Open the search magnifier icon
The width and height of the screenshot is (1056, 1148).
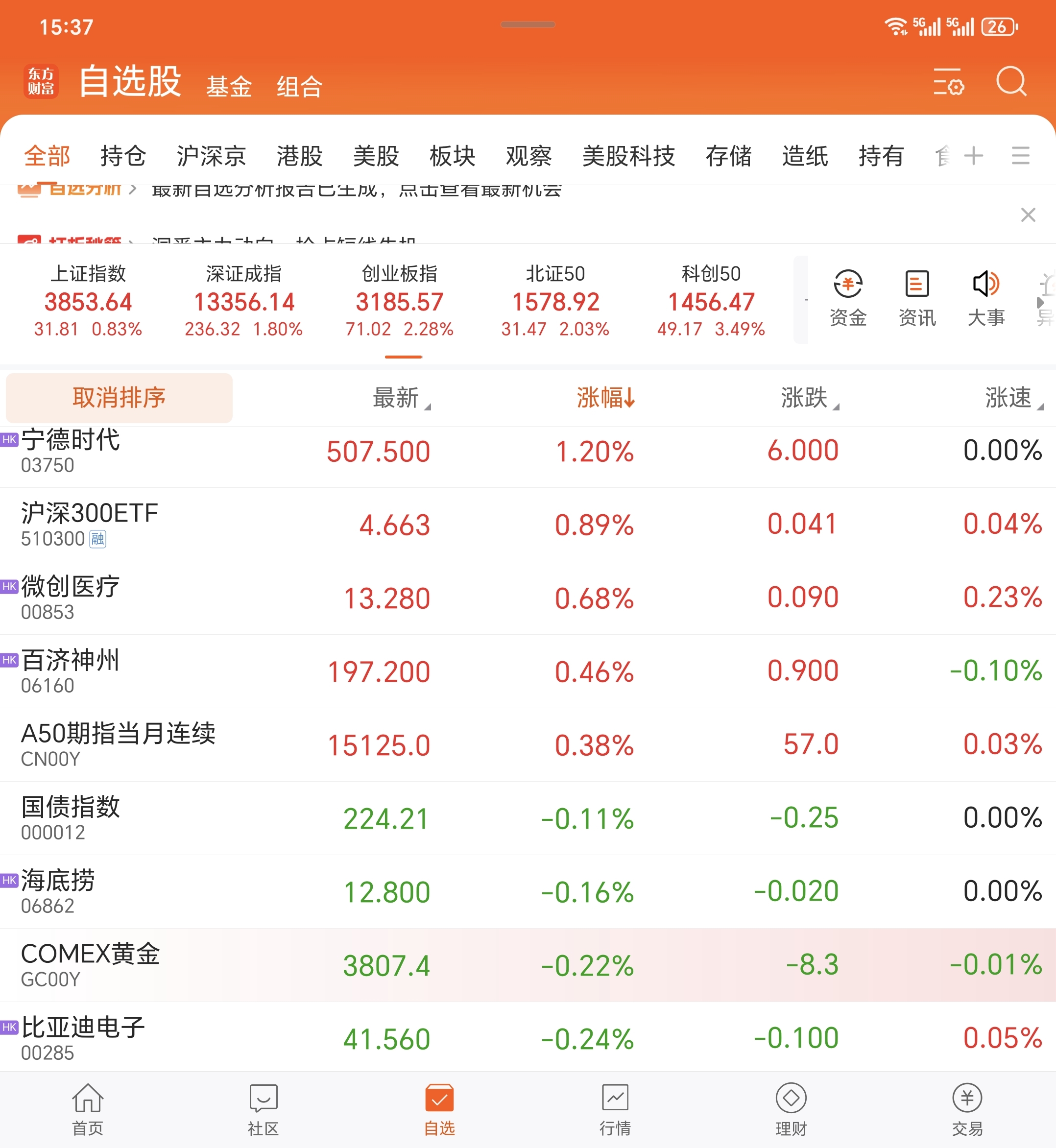[1011, 81]
